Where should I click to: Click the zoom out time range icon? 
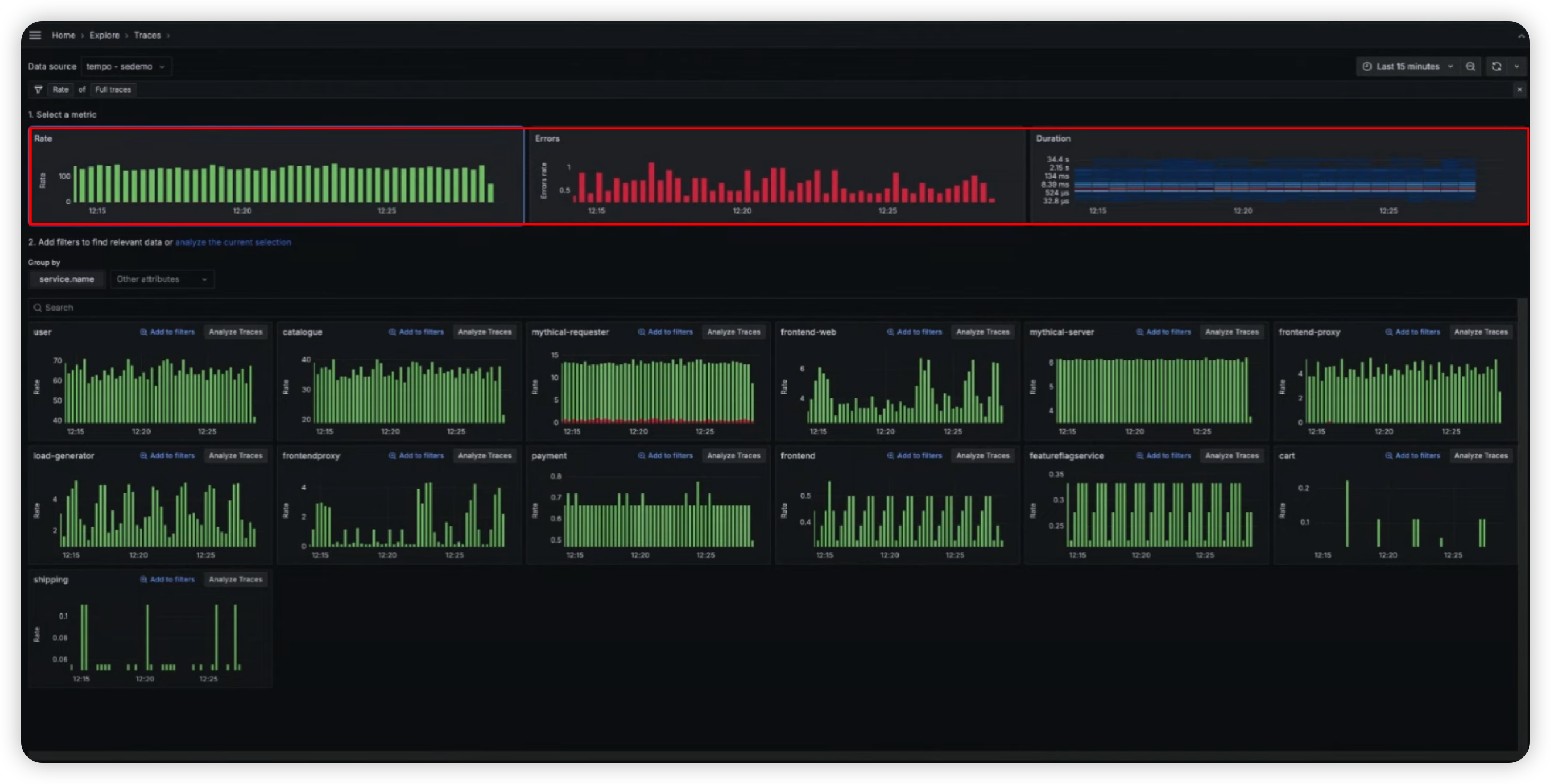point(1470,67)
